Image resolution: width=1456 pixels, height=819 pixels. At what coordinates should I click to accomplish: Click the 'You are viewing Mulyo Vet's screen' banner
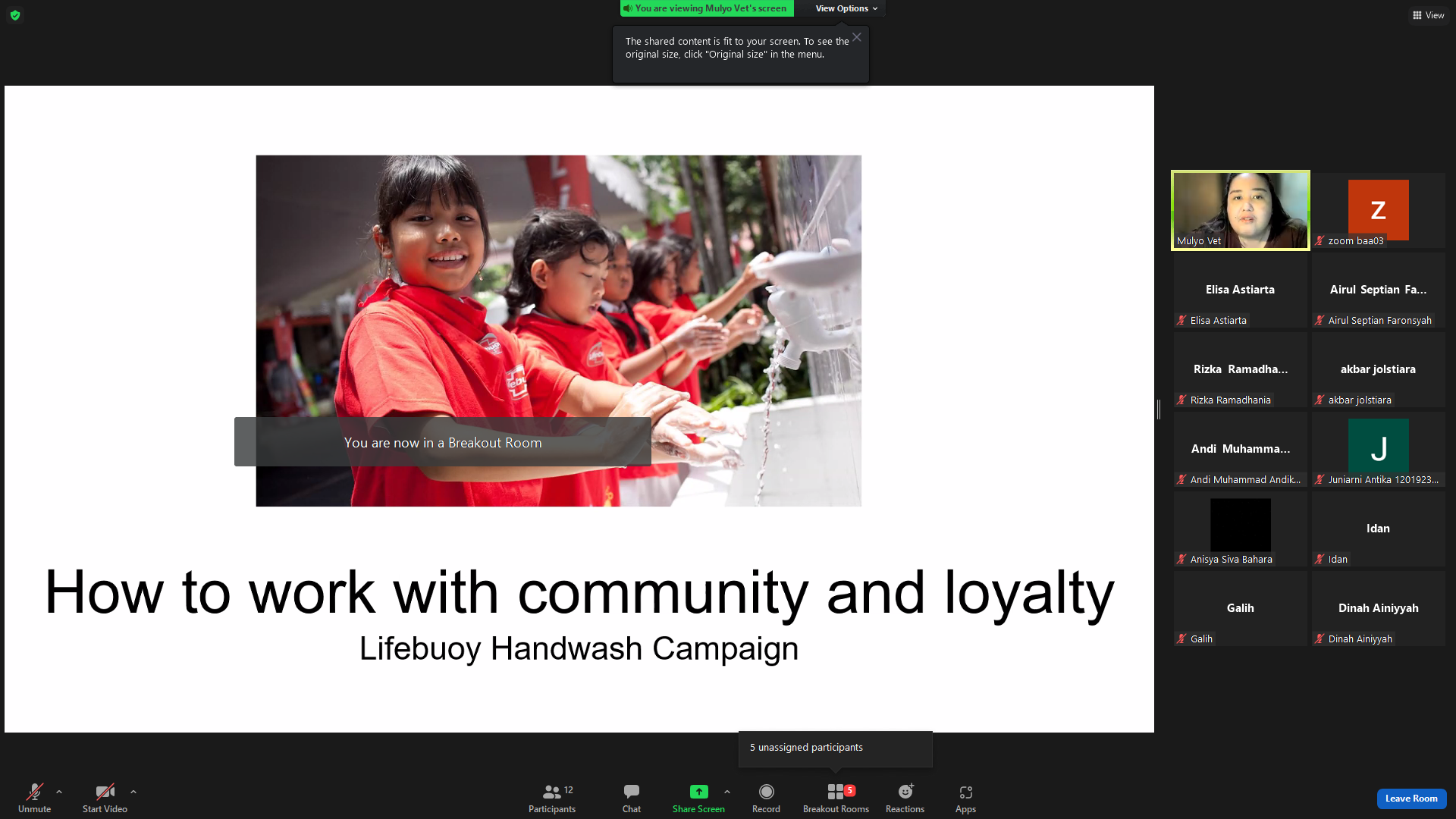coord(707,8)
